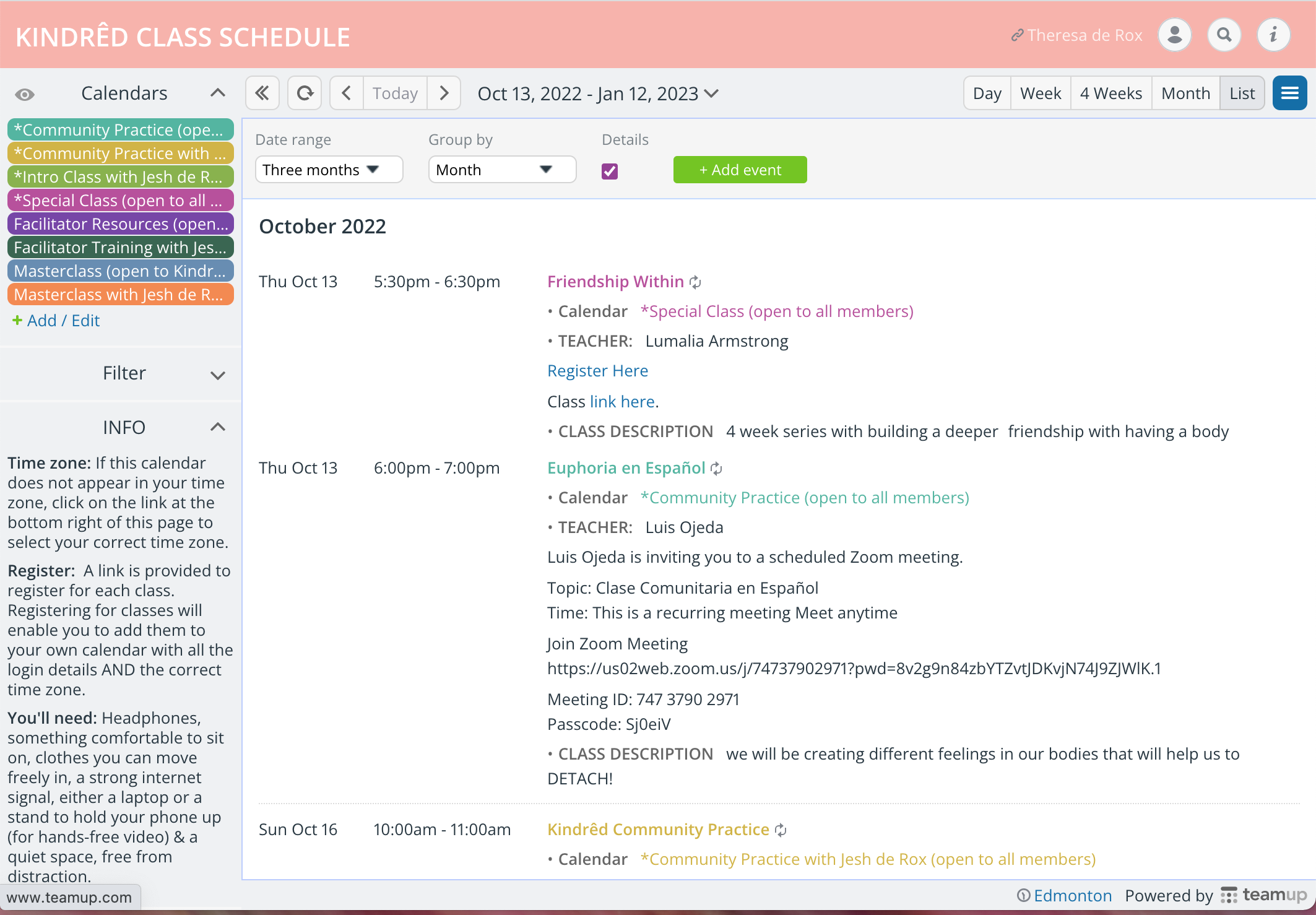Open the Register Here link
Viewport: 1316px width, 915px height.
click(597, 371)
